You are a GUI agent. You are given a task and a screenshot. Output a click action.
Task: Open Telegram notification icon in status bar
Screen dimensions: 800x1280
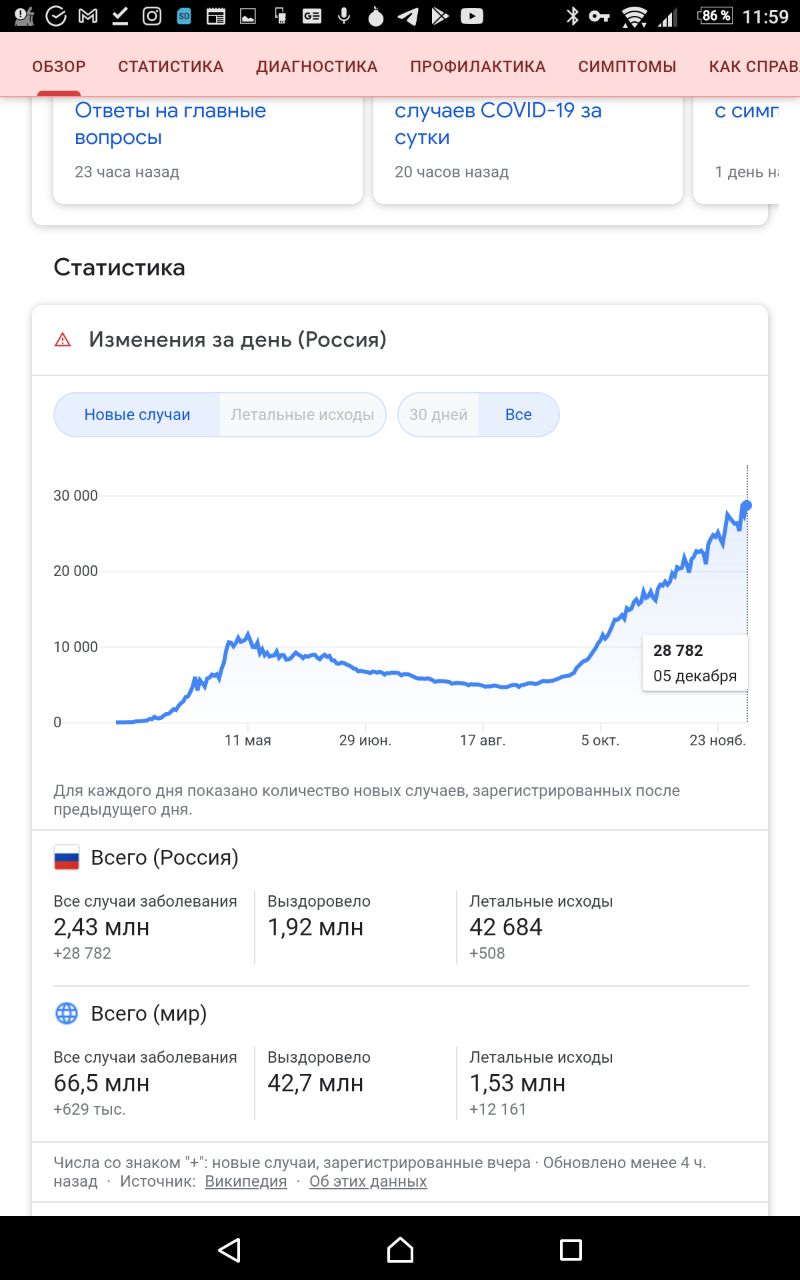[407, 16]
